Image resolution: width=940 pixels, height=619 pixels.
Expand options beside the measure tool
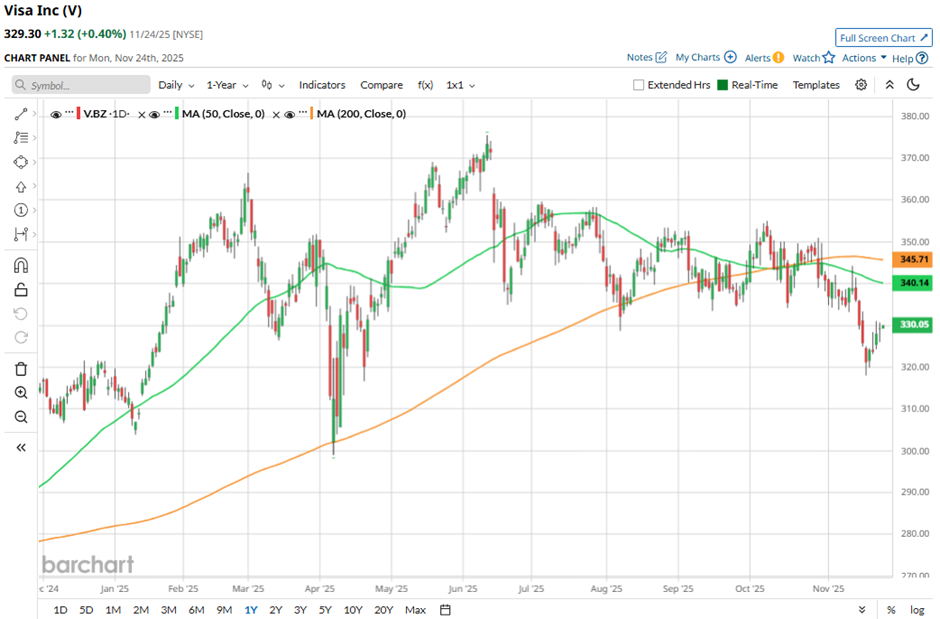pos(34,234)
